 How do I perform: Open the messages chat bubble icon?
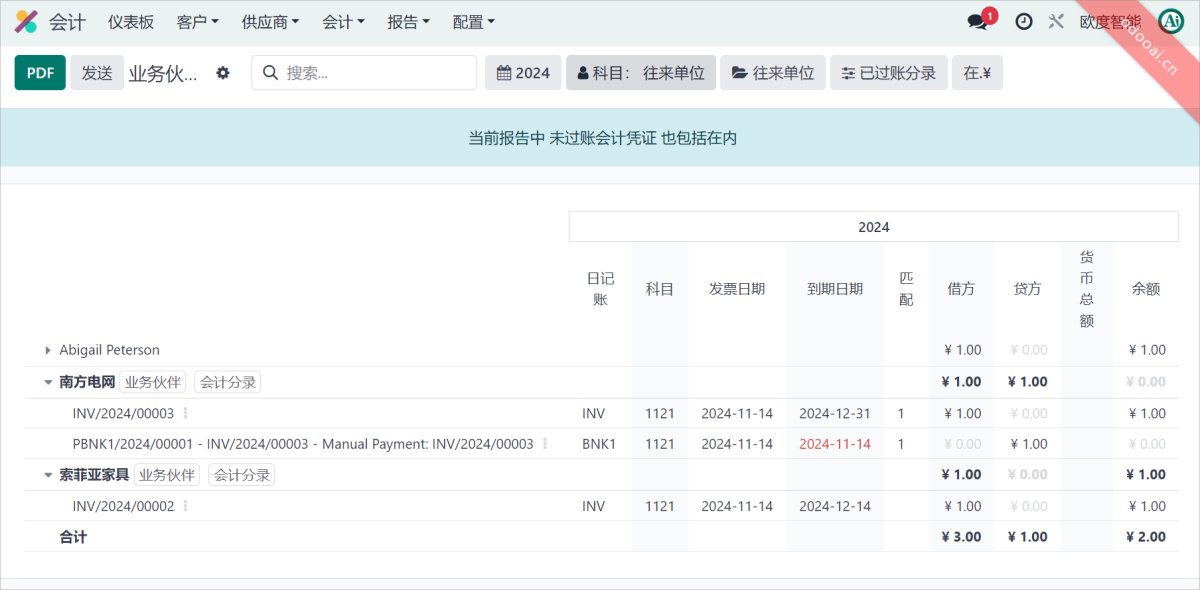click(x=977, y=22)
